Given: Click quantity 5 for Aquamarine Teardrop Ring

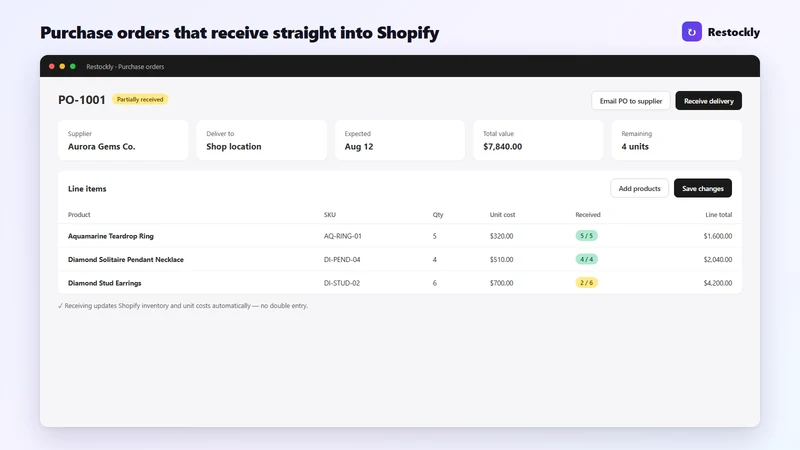Looking at the screenshot, I should coord(435,236).
